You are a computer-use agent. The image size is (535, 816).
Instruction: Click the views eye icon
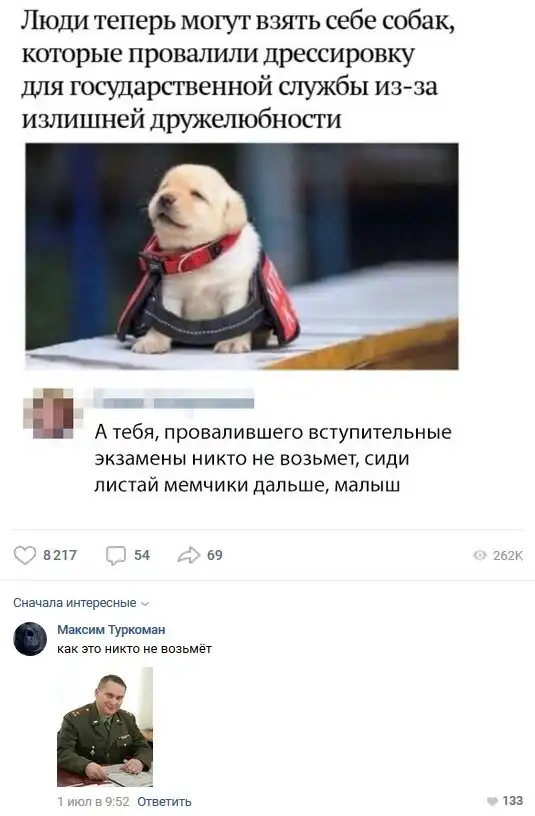click(480, 556)
